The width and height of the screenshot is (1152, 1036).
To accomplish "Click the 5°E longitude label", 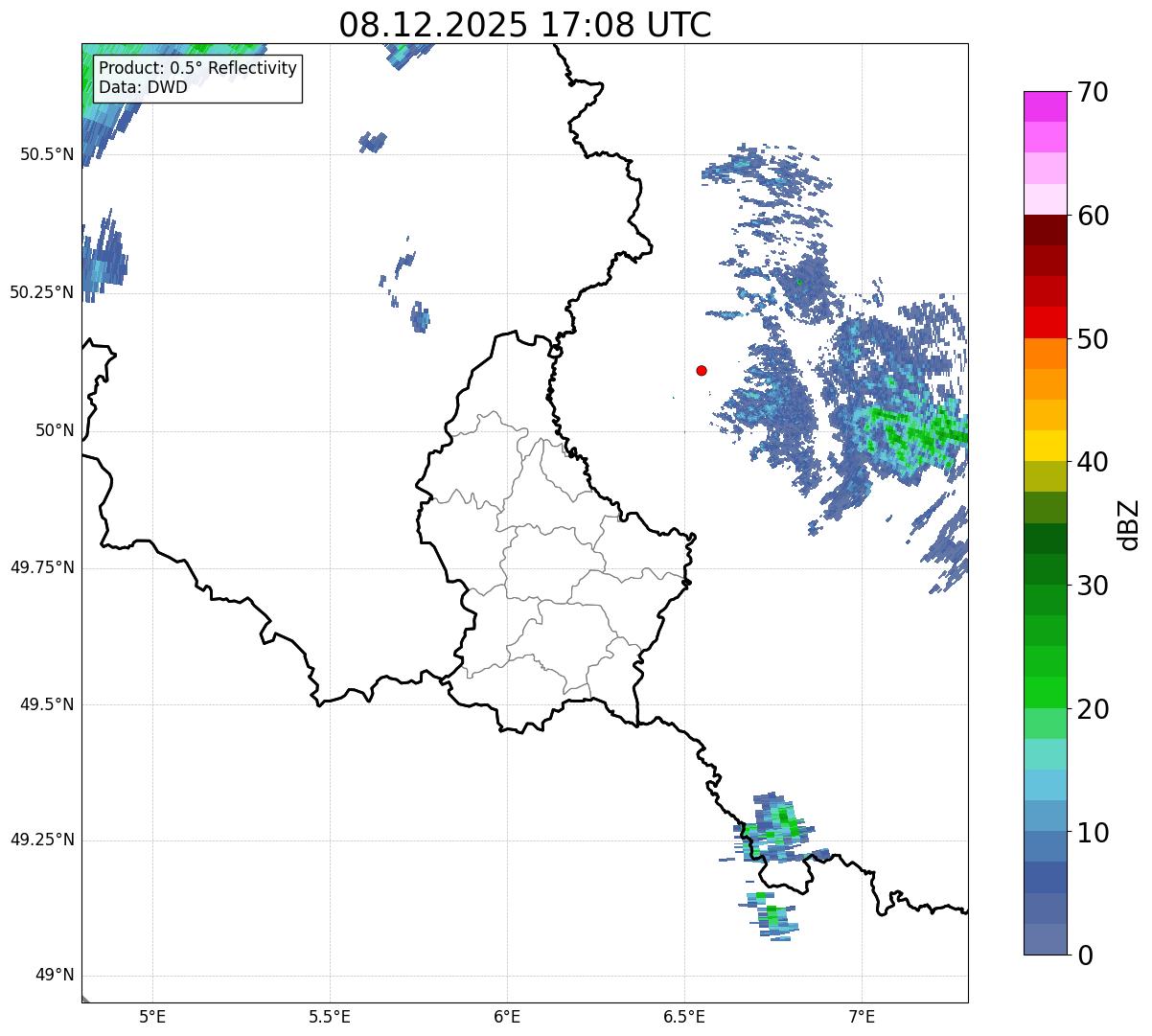I will point(152,1016).
